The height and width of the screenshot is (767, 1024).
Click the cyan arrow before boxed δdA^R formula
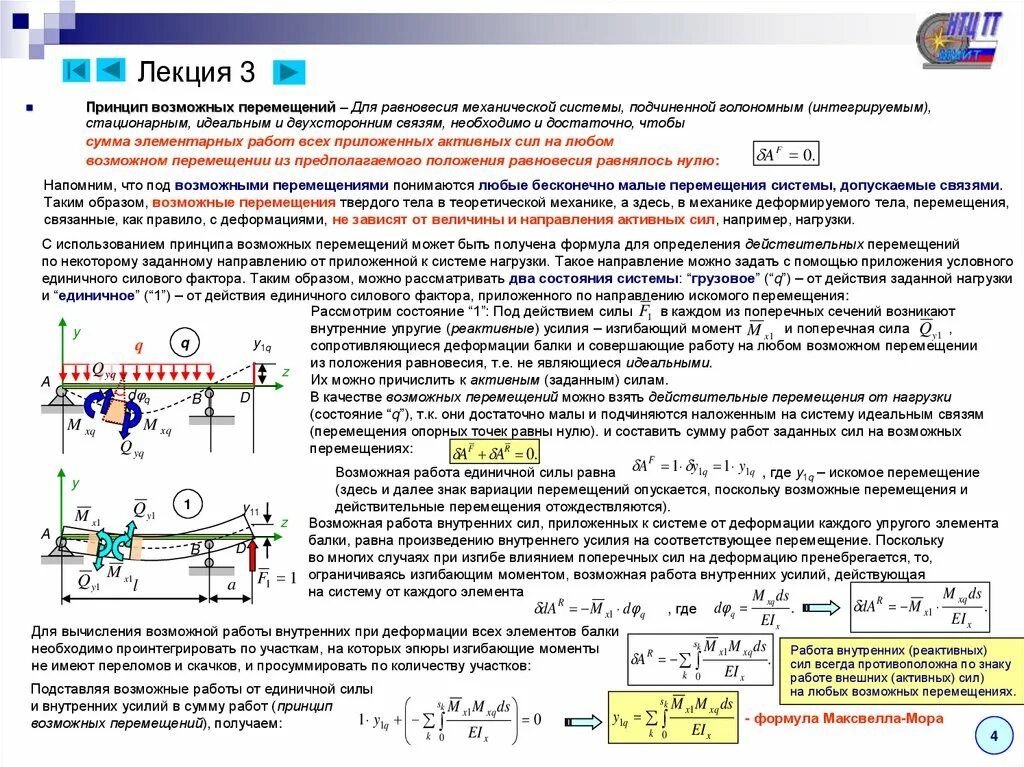click(x=822, y=608)
